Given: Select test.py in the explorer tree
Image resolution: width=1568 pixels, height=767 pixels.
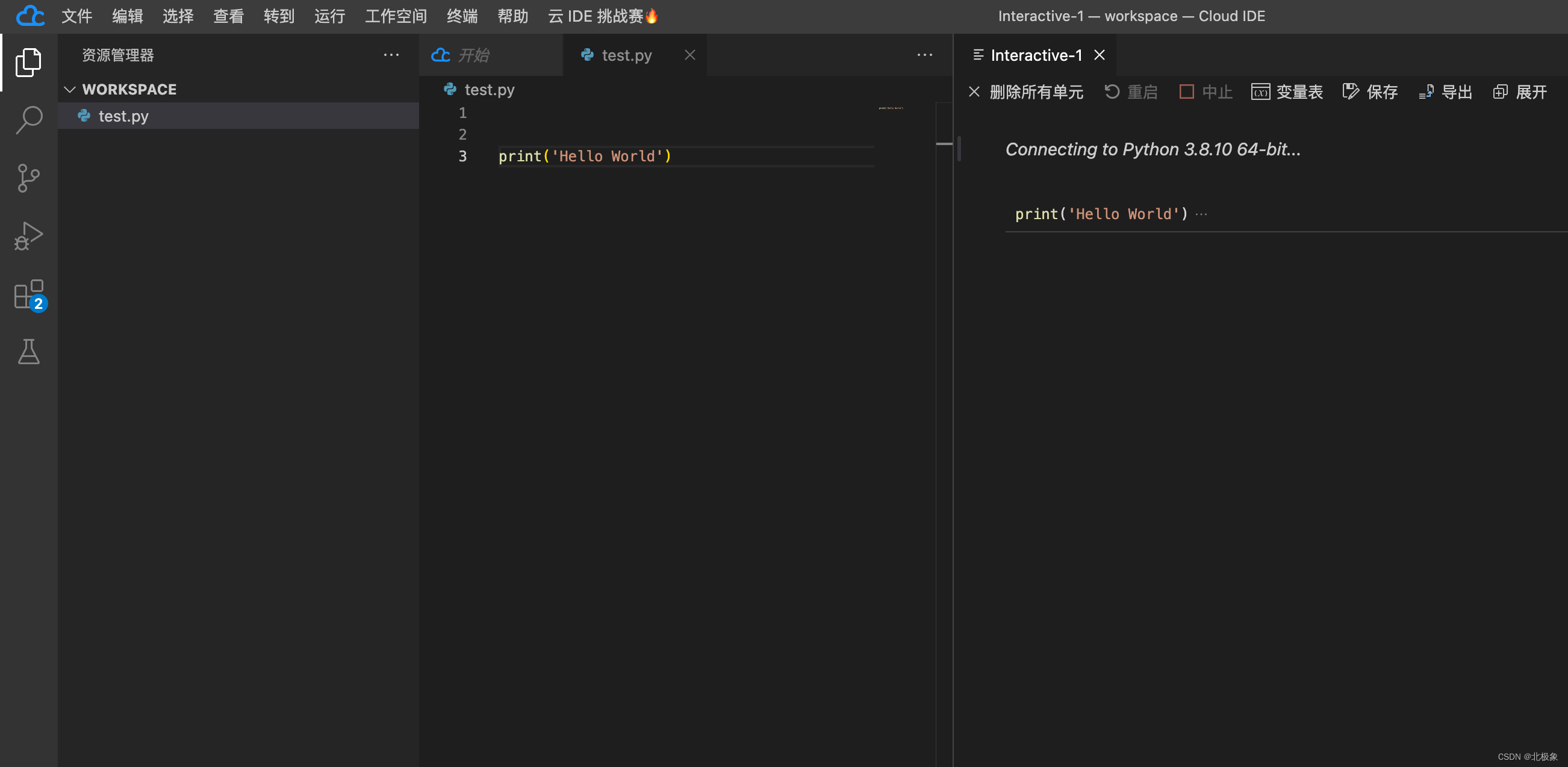Looking at the screenshot, I should 238,116.
